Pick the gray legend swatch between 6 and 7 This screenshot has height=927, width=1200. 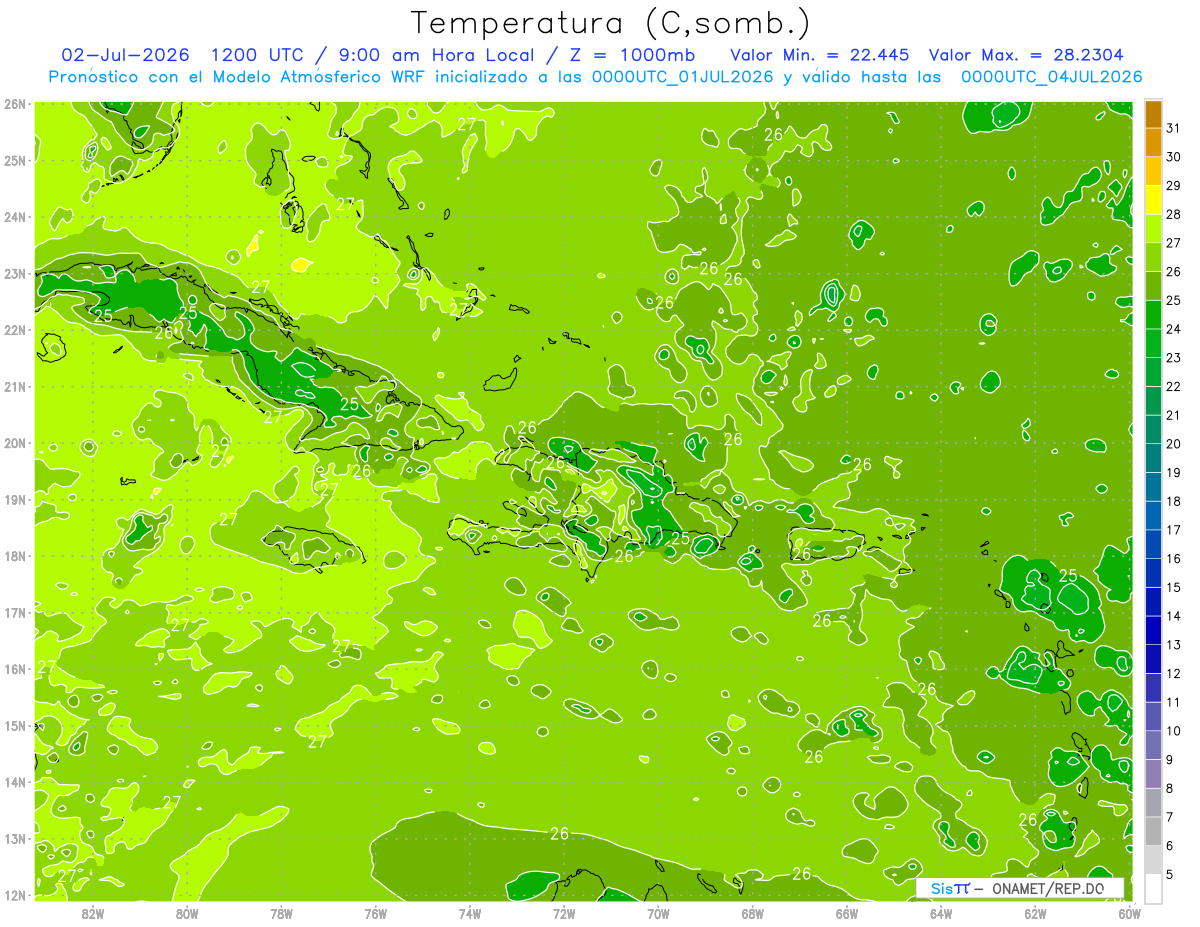point(1153,831)
